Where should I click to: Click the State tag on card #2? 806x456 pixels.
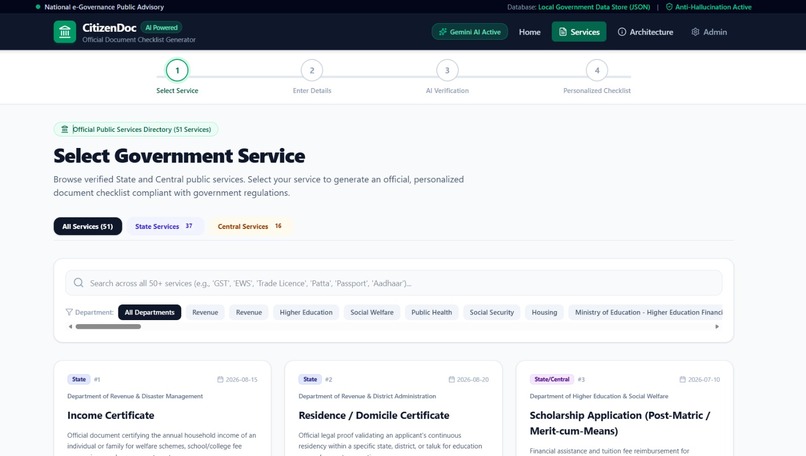(x=310, y=379)
